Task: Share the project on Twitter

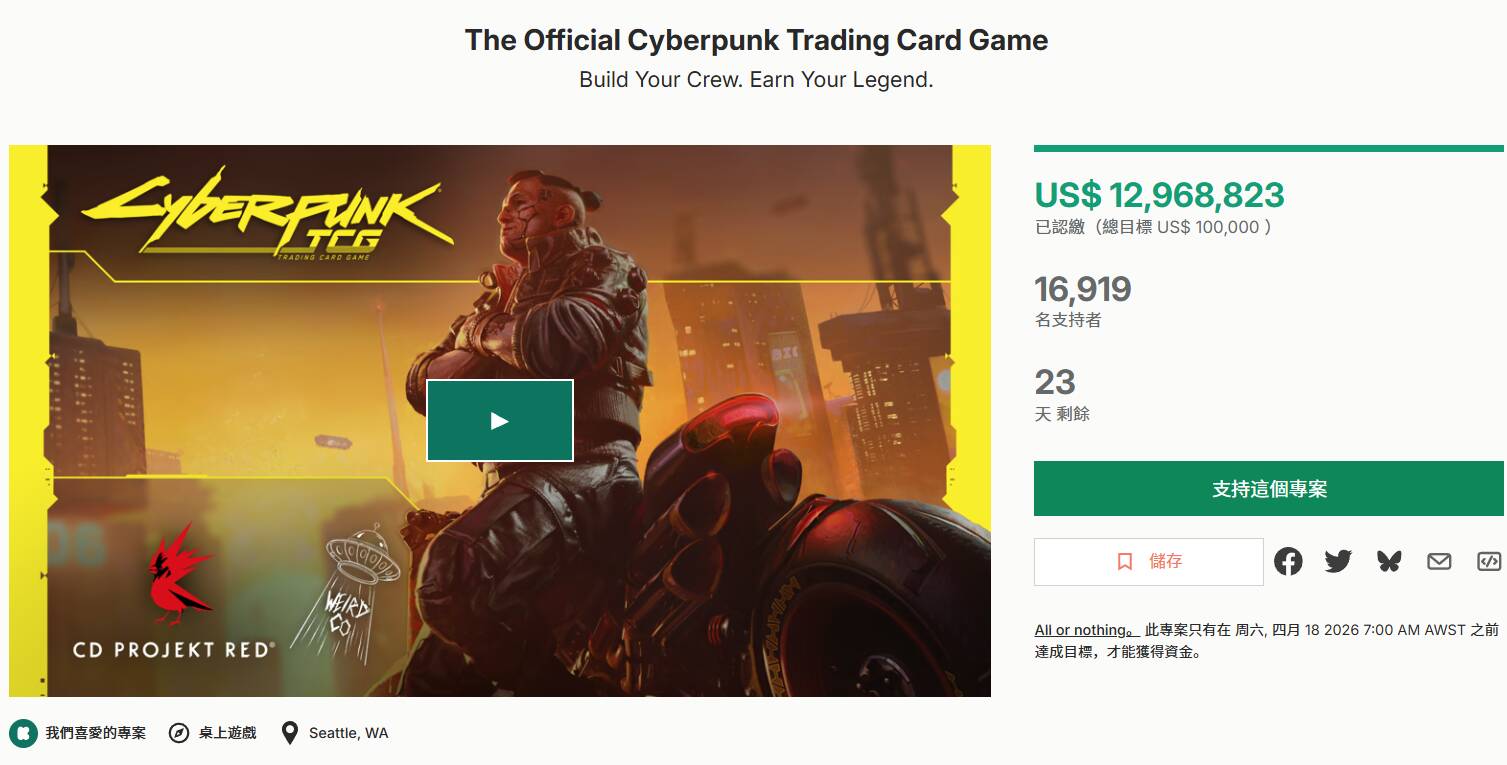Action: pyautogui.click(x=1338, y=562)
